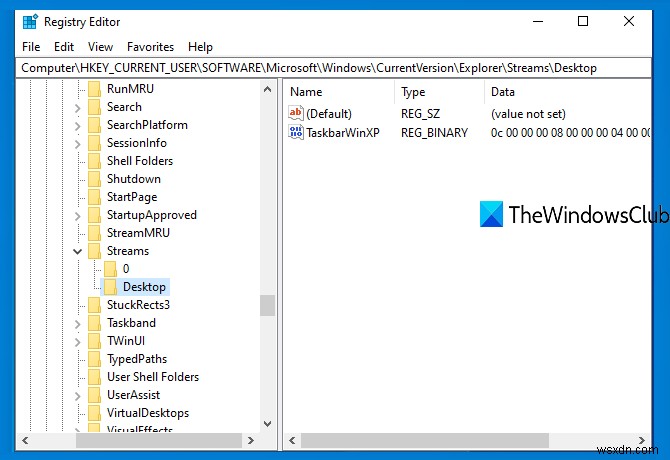Select the Streams folder icon
670x460 pixels.
[94, 251]
